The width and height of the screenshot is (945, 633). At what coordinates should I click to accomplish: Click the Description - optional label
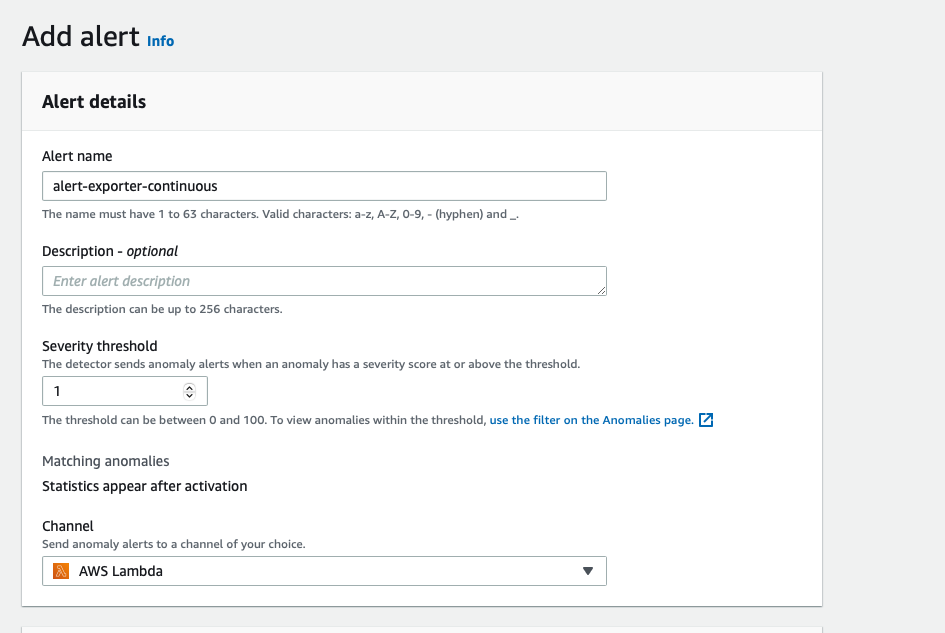coord(110,251)
